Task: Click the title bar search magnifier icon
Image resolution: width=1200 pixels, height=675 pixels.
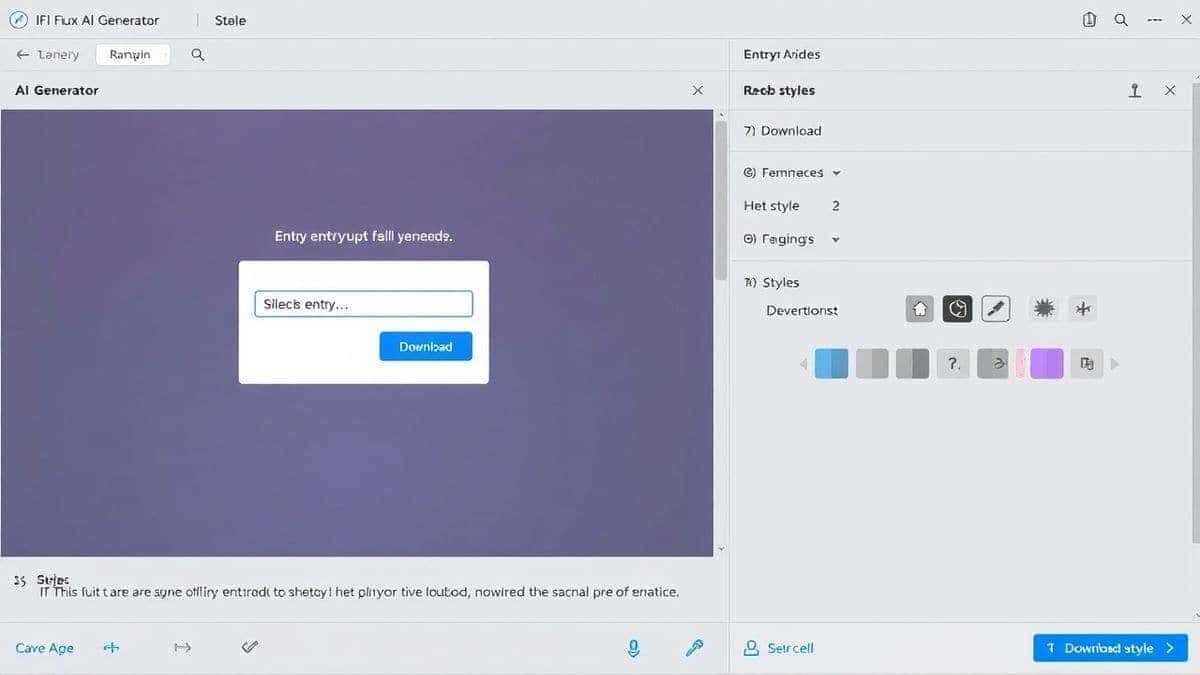Action: 1121,20
